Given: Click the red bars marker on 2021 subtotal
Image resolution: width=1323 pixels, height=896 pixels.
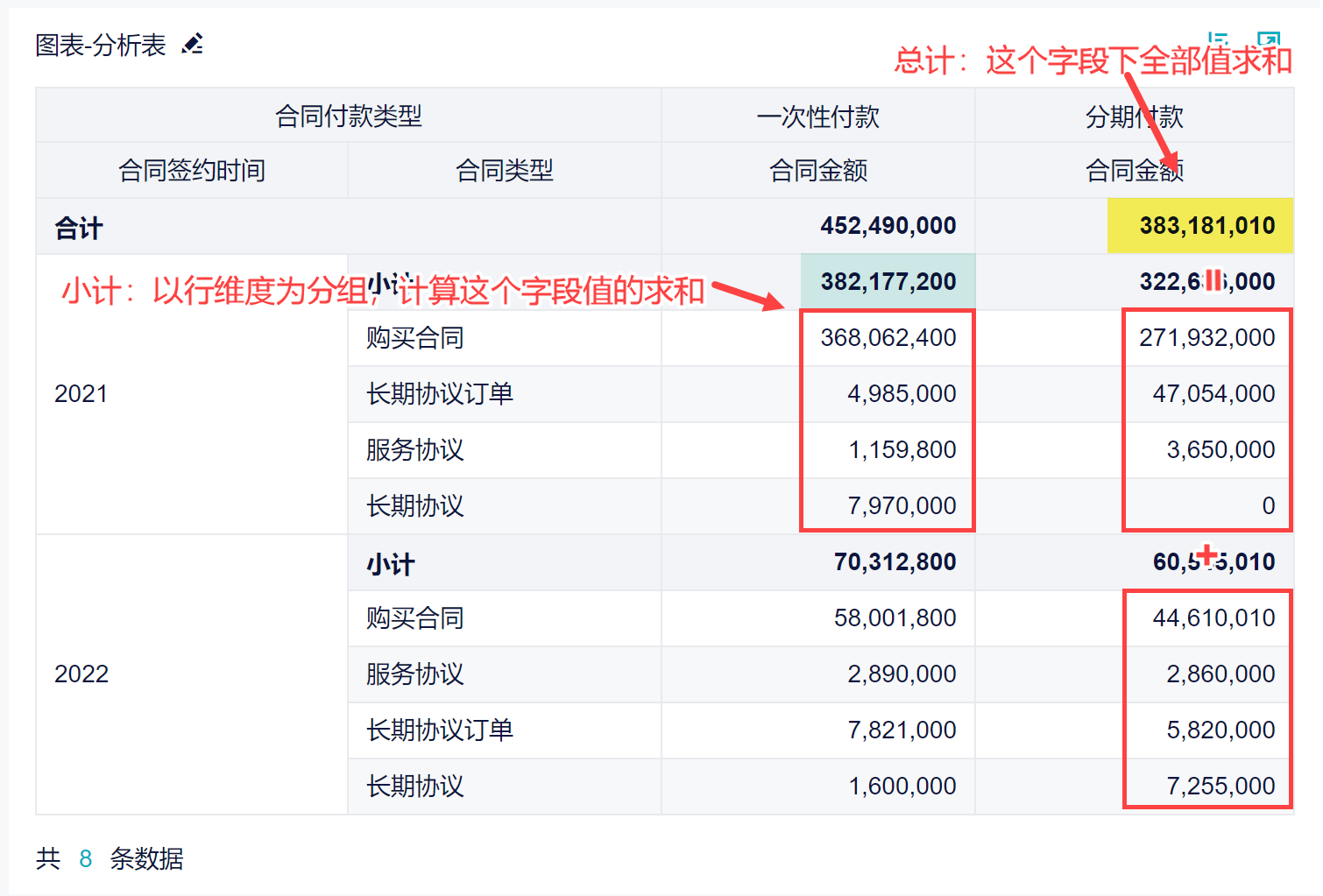Looking at the screenshot, I should [1213, 280].
